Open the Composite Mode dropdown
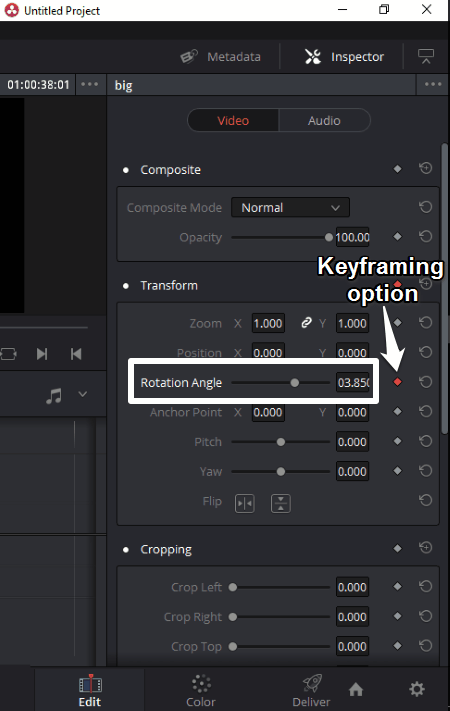This screenshot has height=711, width=450. coord(290,208)
